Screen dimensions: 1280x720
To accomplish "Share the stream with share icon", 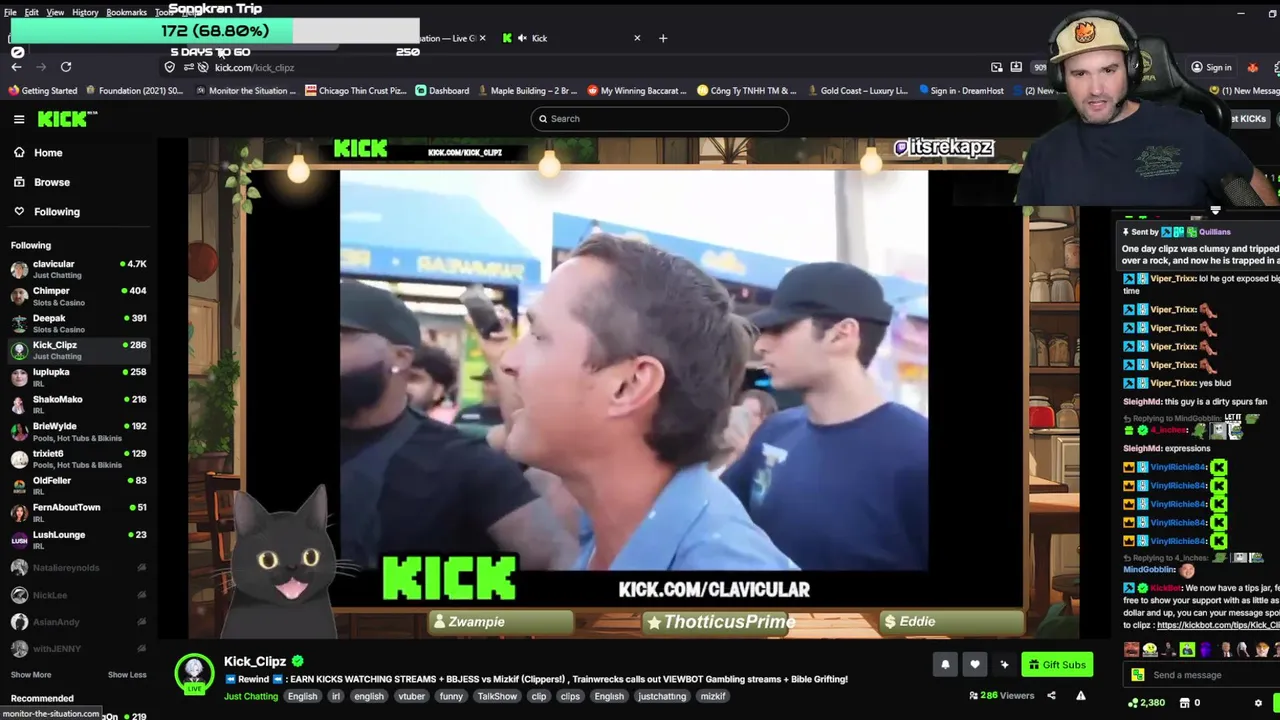I will [1051, 696].
